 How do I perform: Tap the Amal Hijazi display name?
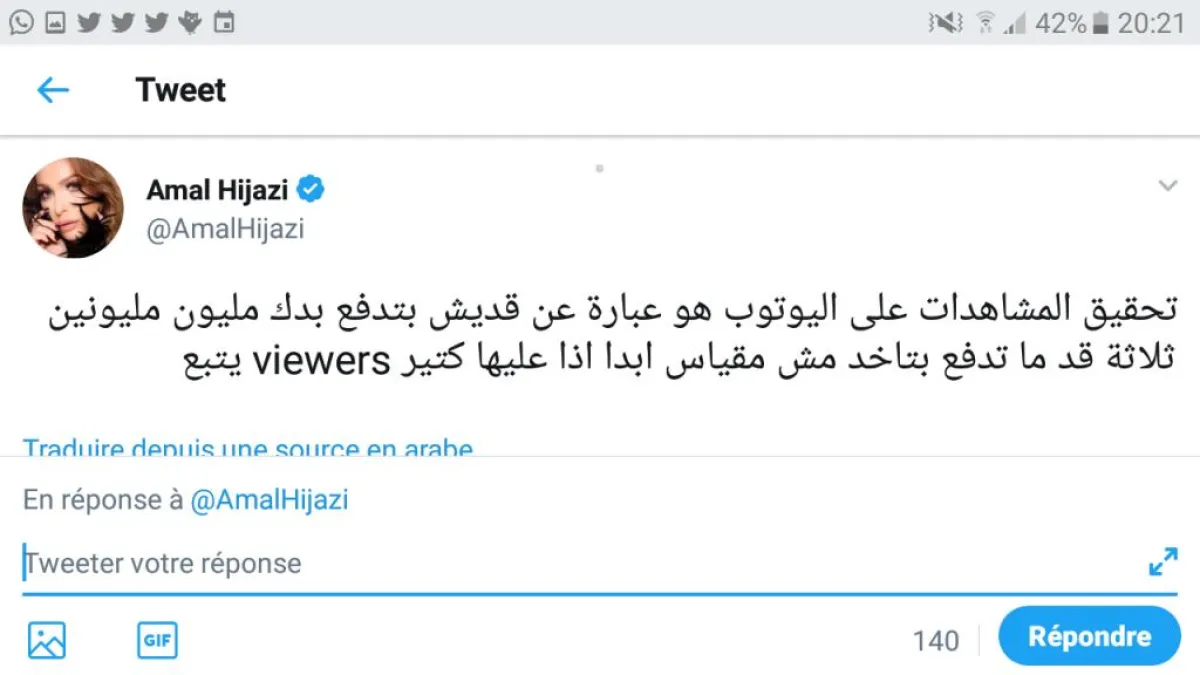point(217,189)
